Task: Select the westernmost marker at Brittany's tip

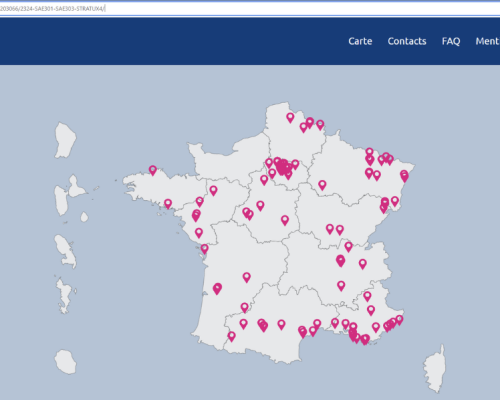Action: [x=153, y=170]
